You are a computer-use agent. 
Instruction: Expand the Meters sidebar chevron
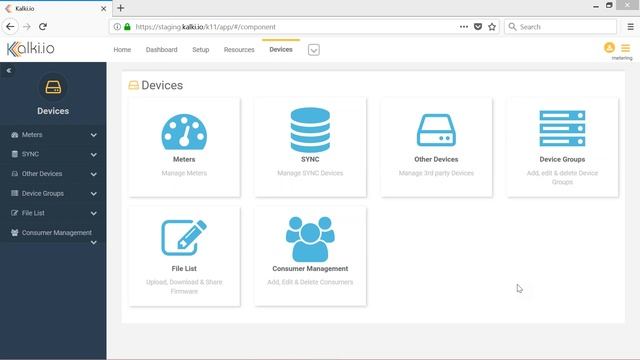coord(93,135)
